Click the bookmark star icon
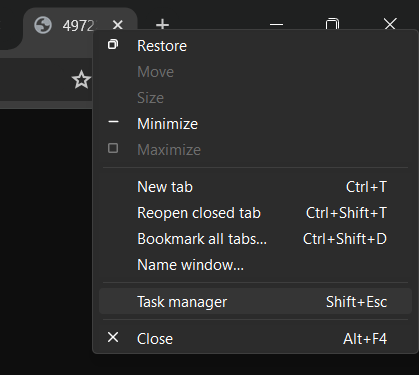 (x=81, y=80)
